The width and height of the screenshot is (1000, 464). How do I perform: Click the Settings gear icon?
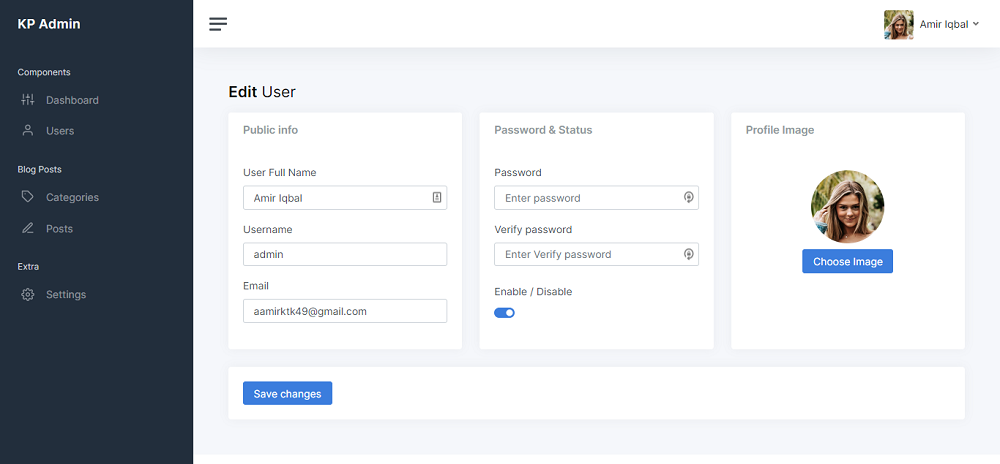coord(27,294)
